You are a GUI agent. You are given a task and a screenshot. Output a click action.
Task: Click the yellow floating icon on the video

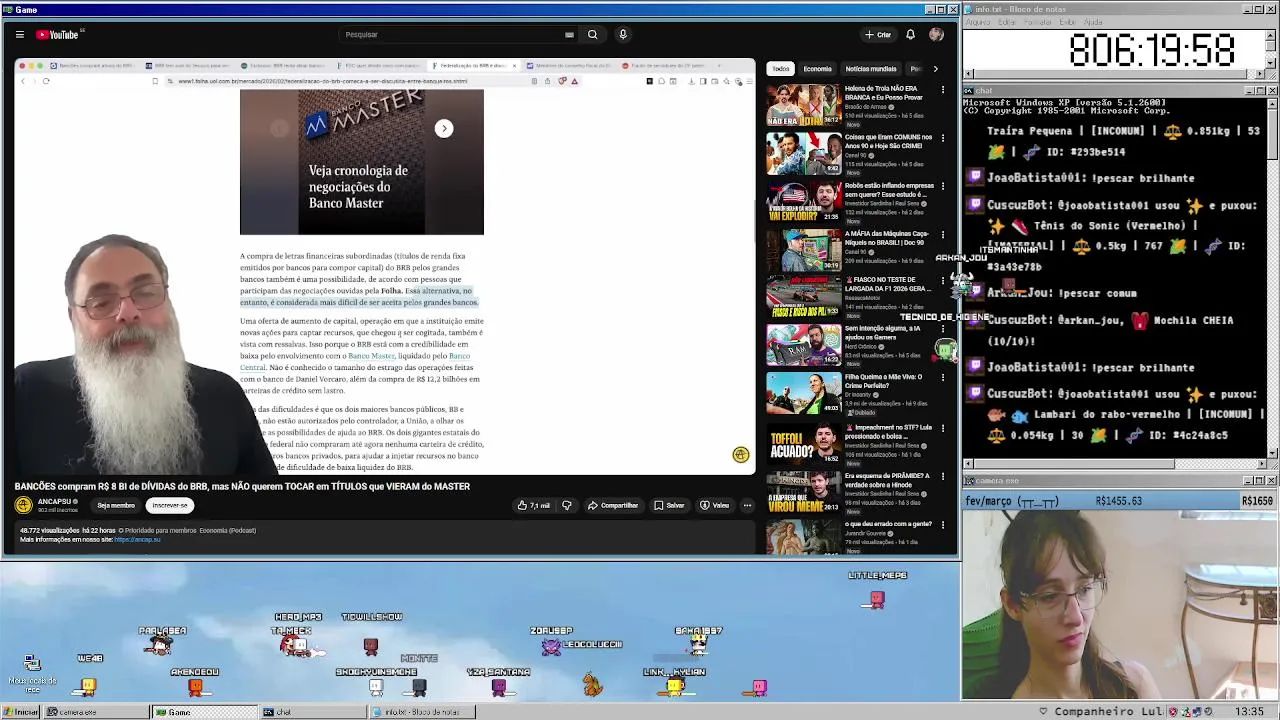(x=740, y=455)
